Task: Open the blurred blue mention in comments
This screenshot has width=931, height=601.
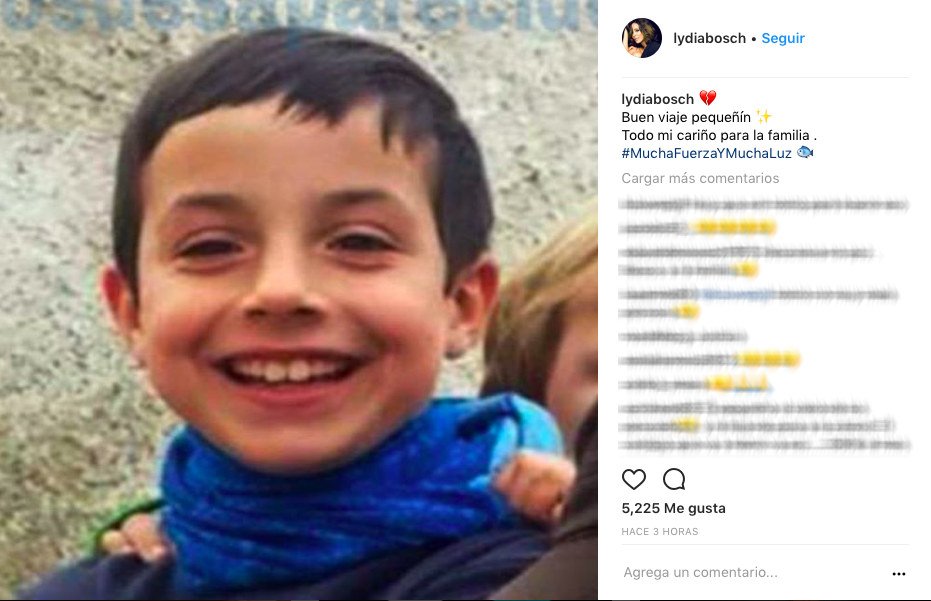Action: (739, 294)
